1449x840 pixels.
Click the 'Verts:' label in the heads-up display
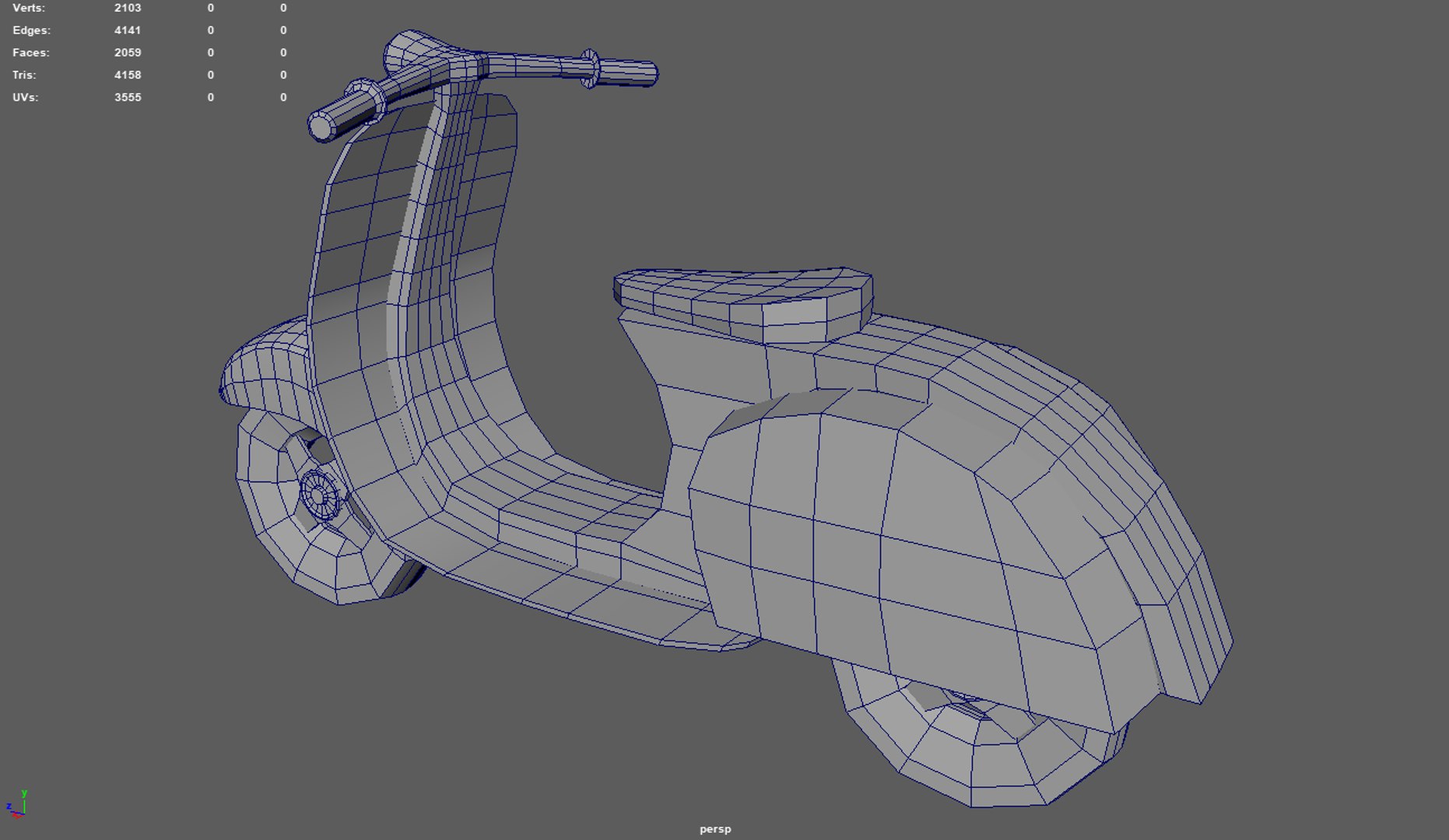tap(29, 8)
